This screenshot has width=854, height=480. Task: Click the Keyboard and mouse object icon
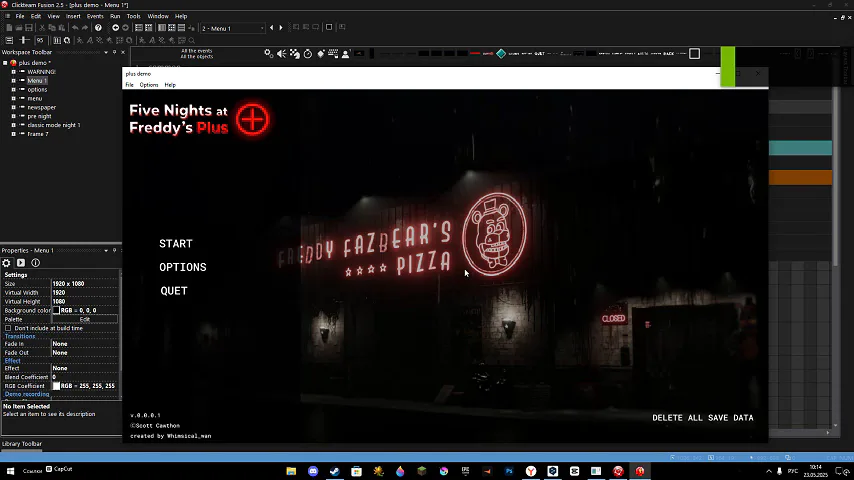(x=333, y=53)
